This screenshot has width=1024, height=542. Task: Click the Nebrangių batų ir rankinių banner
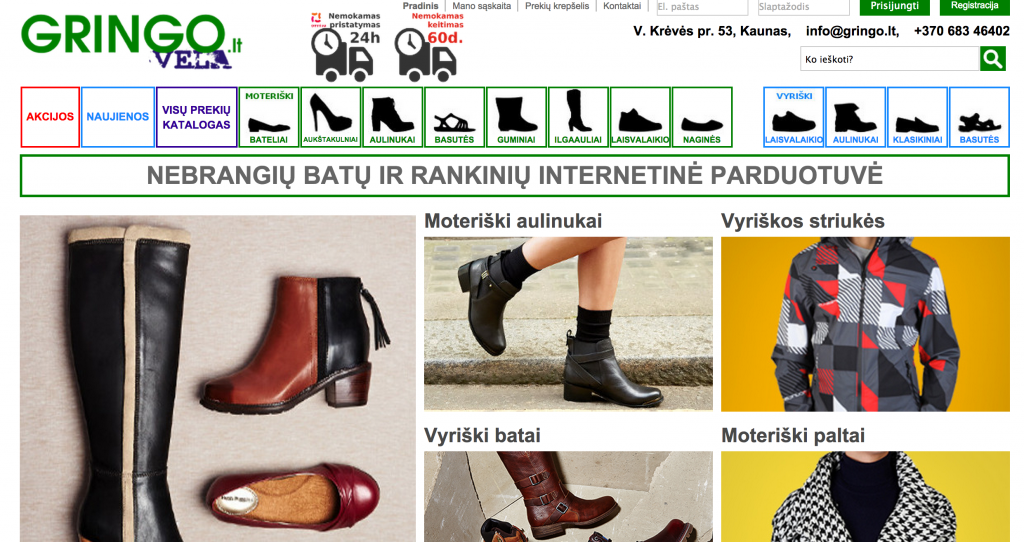tap(515, 175)
